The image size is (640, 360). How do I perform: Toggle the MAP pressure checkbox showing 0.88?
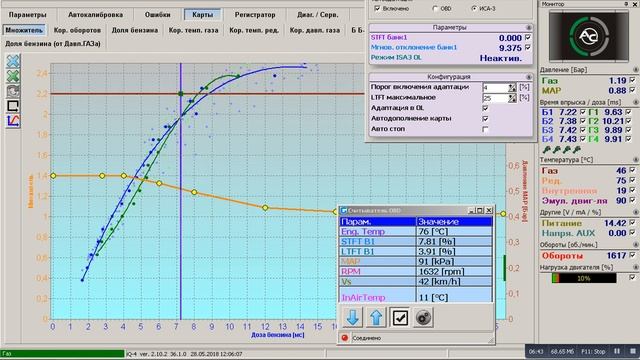pos(632,90)
